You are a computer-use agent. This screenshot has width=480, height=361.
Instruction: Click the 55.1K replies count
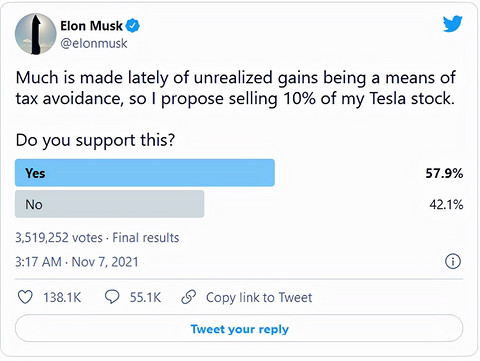tap(145, 297)
